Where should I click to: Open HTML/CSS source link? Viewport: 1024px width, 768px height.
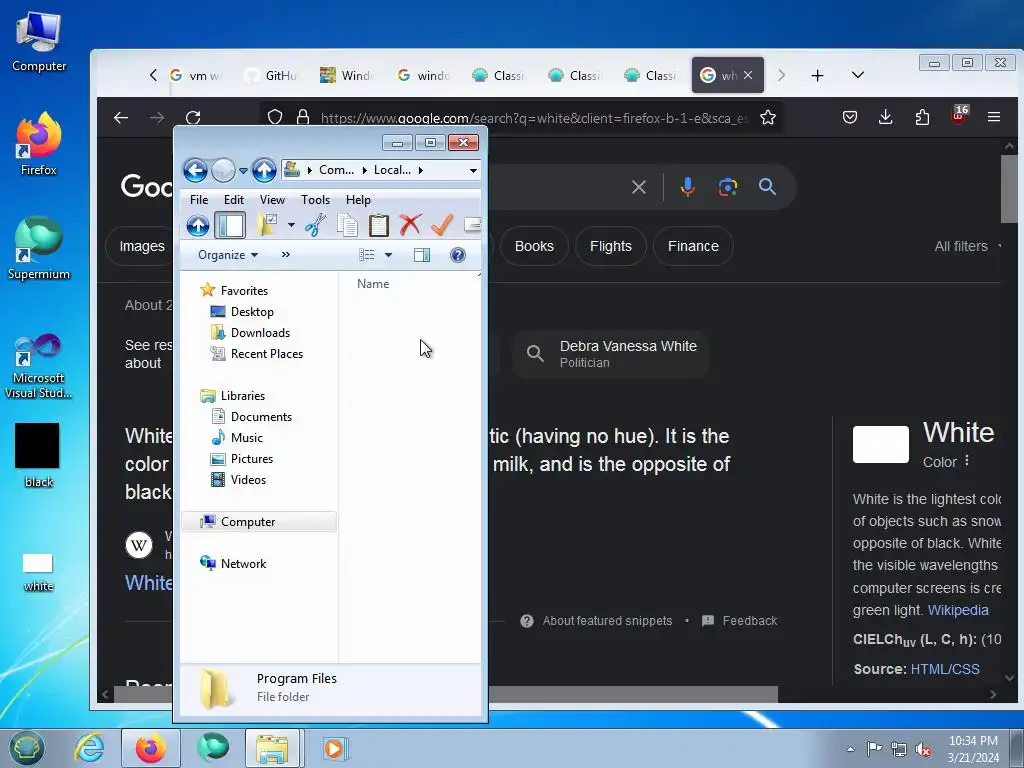click(x=945, y=669)
